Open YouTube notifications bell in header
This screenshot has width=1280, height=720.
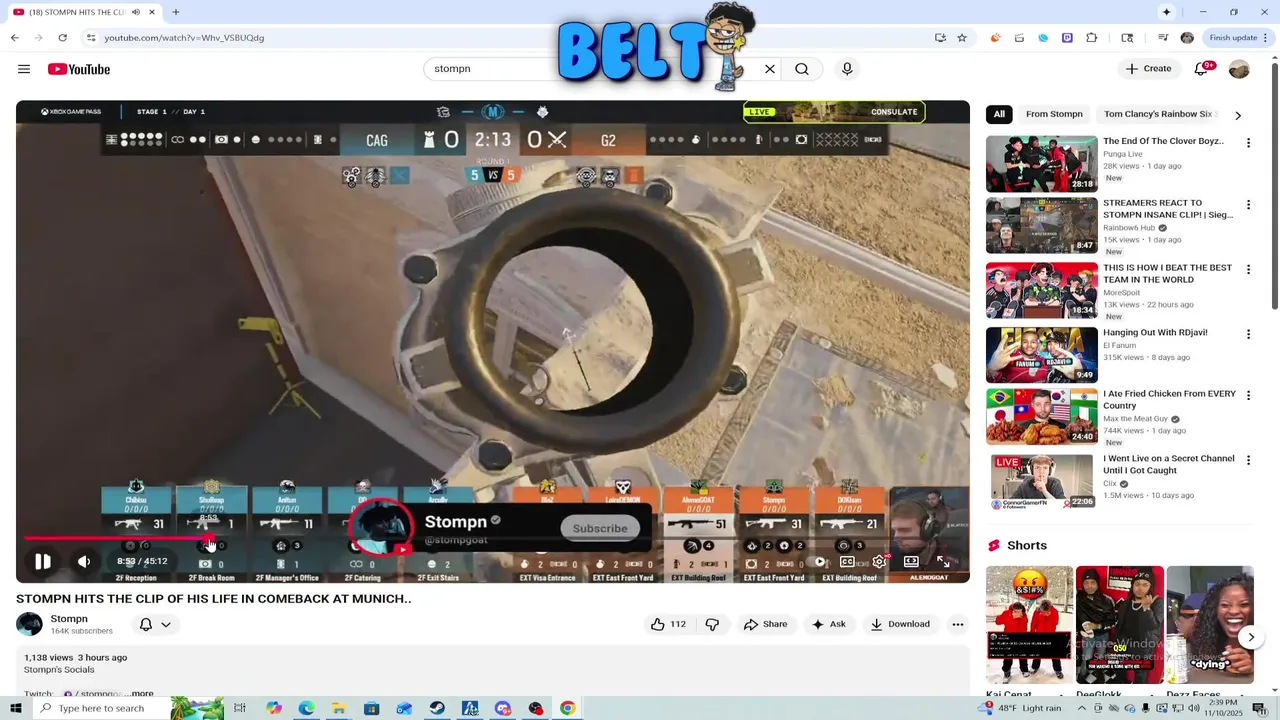click(1201, 69)
